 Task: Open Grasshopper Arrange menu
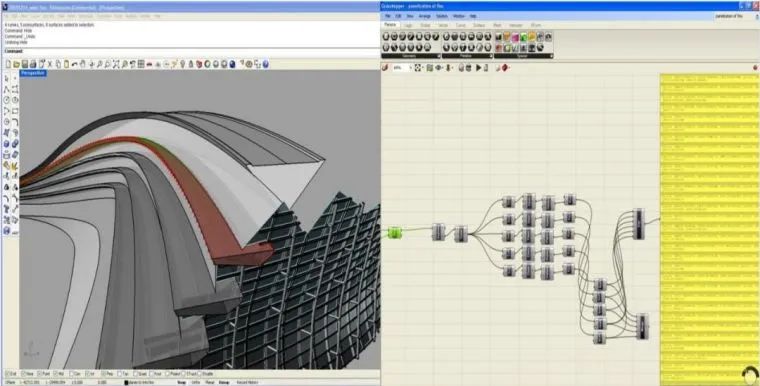(x=425, y=16)
